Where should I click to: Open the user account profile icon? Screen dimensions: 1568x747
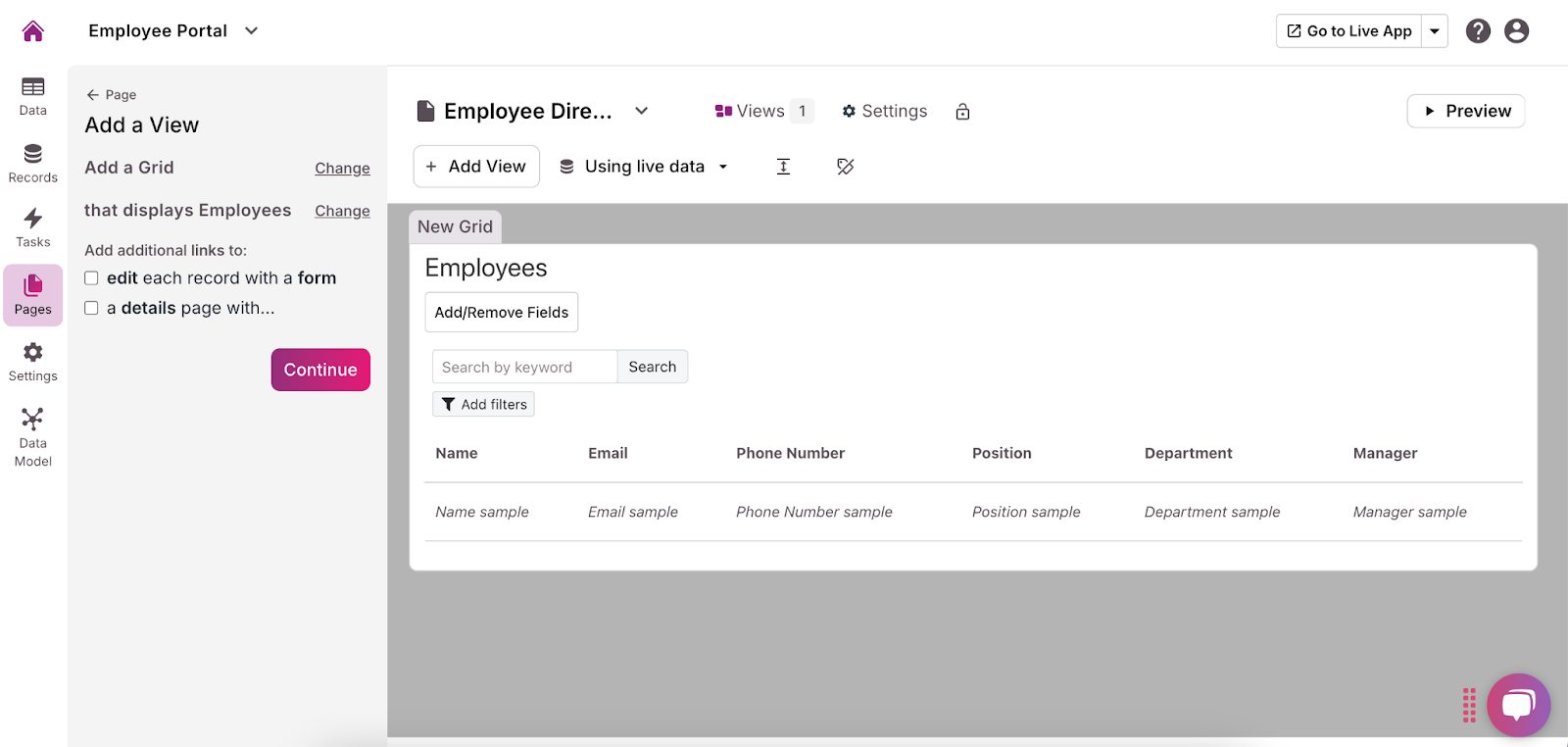point(1516,31)
